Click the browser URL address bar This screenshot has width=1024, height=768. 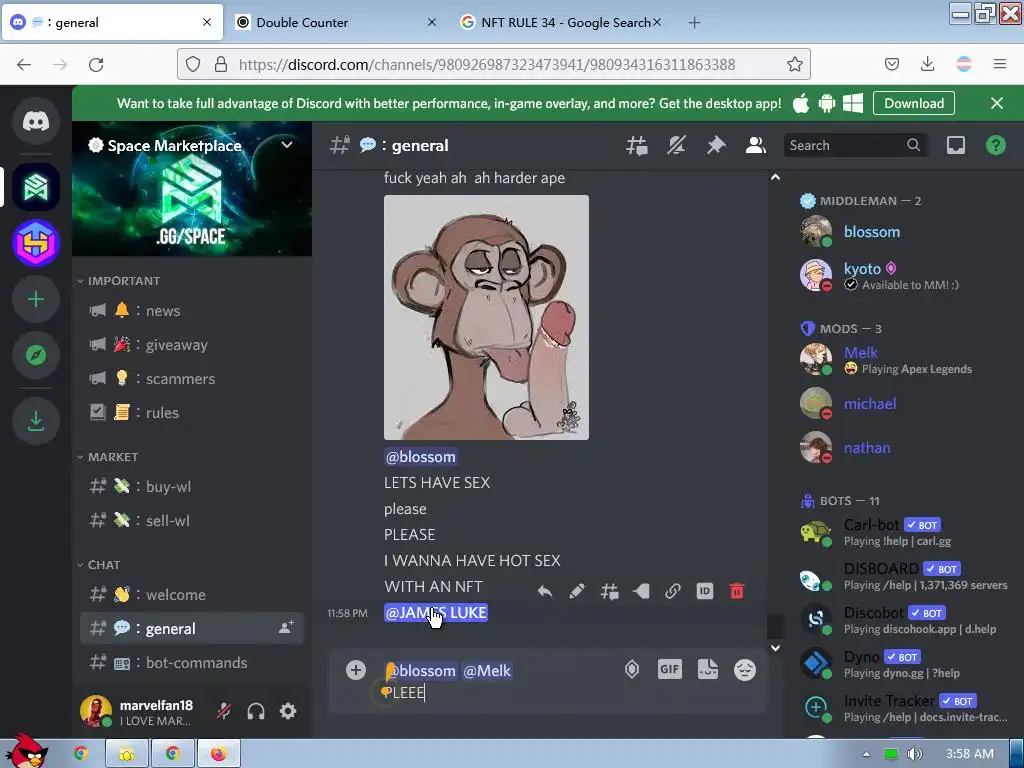493,64
